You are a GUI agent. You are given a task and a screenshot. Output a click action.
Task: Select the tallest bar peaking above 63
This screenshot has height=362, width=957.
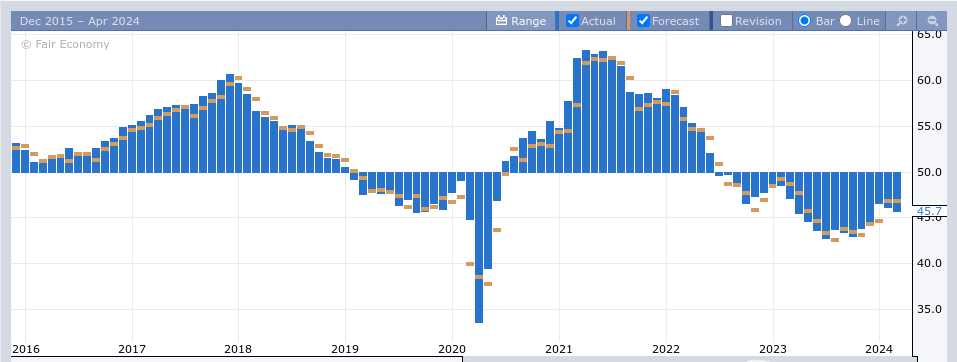(x=585, y=112)
